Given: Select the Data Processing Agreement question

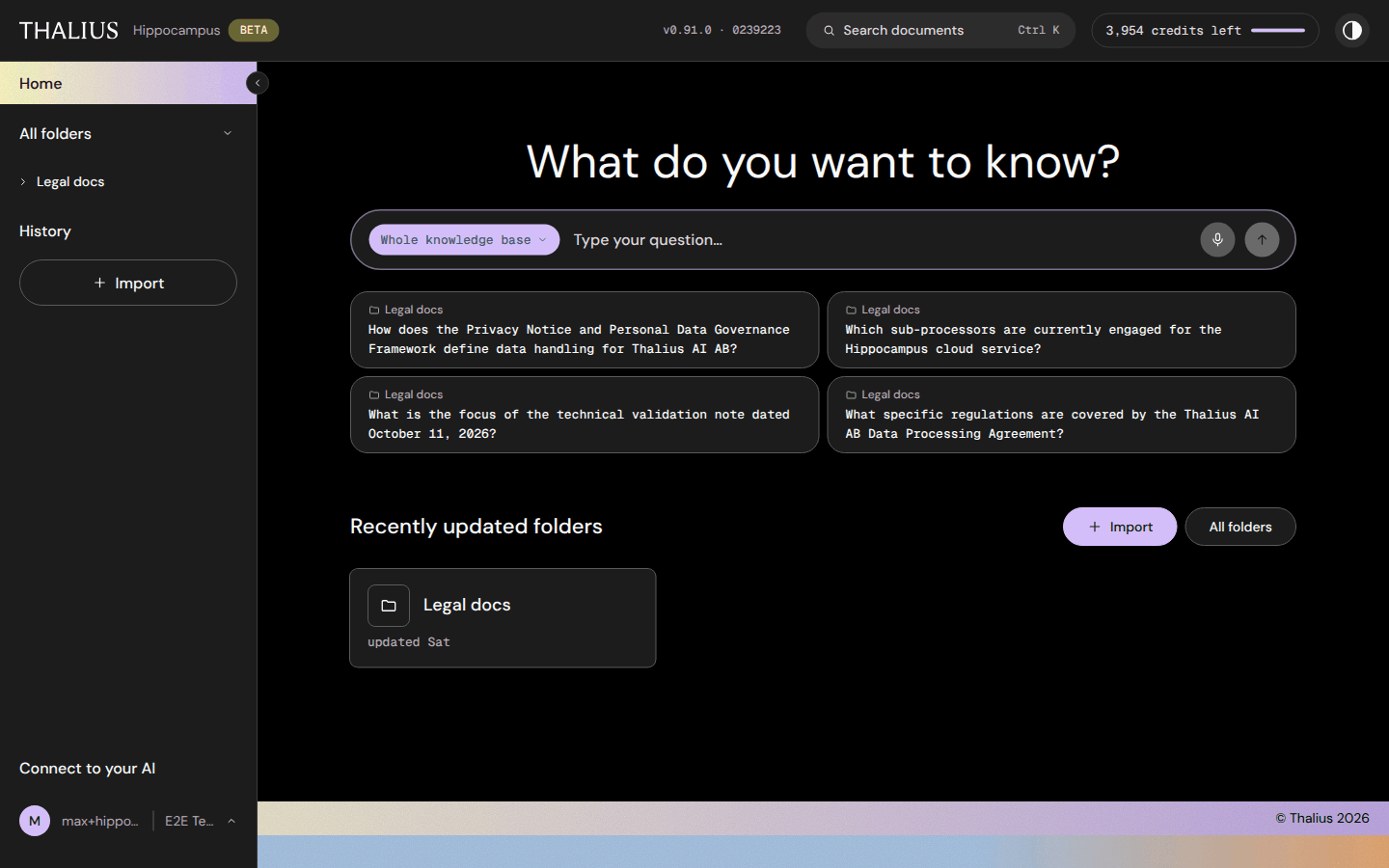Looking at the screenshot, I should coord(1061,415).
